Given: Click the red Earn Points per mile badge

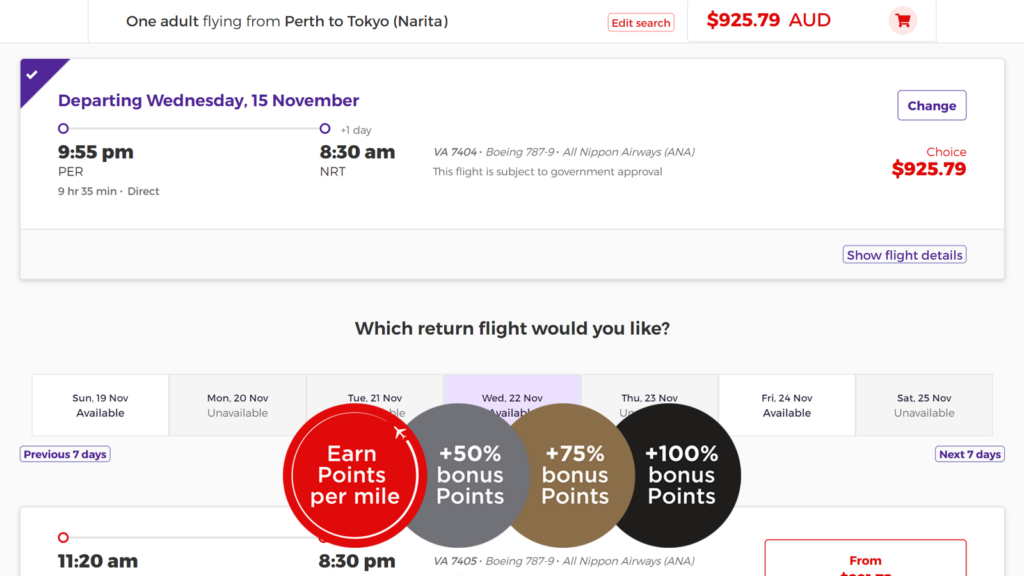Looking at the screenshot, I should point(353,475).
